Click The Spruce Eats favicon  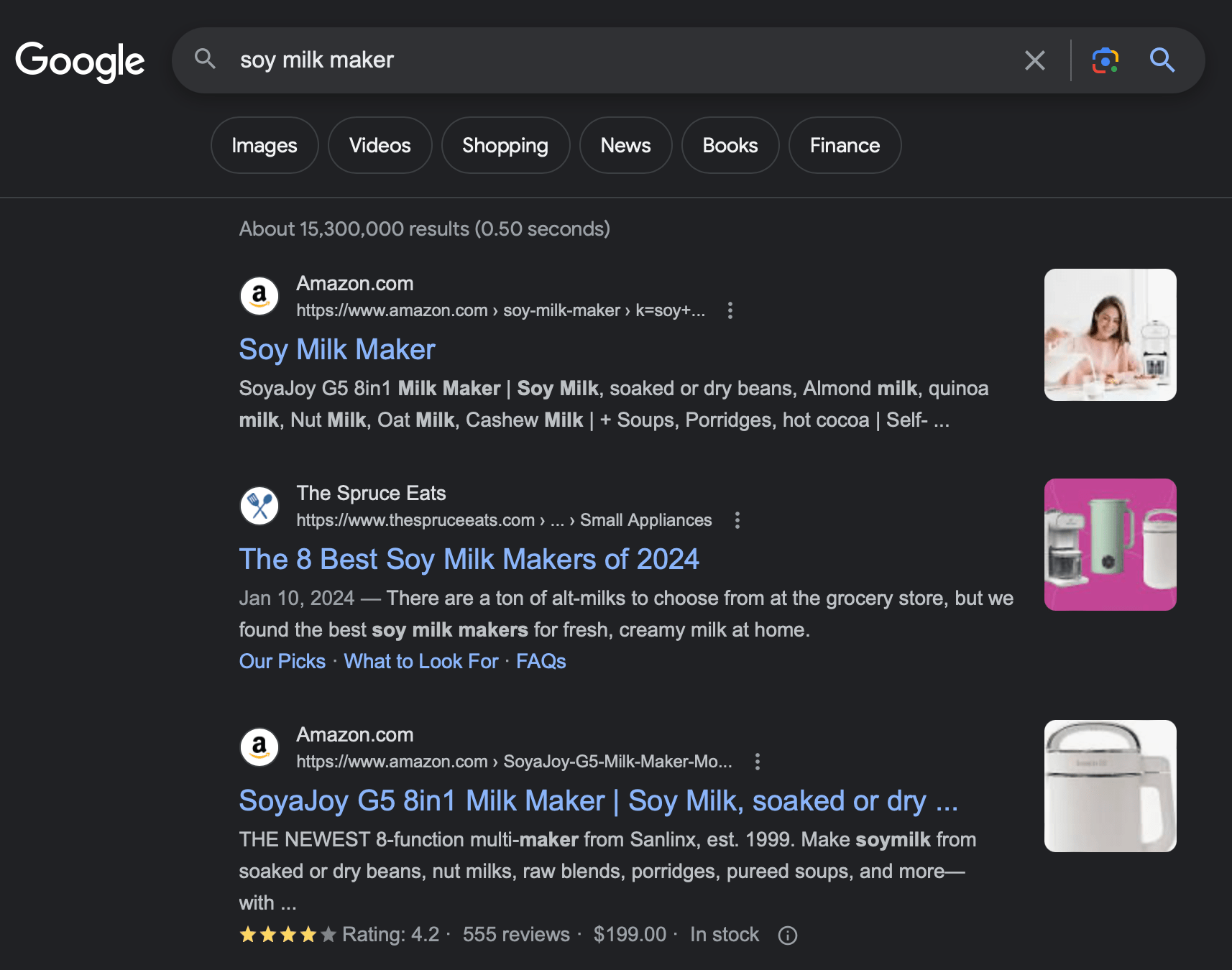pos(259,506)
